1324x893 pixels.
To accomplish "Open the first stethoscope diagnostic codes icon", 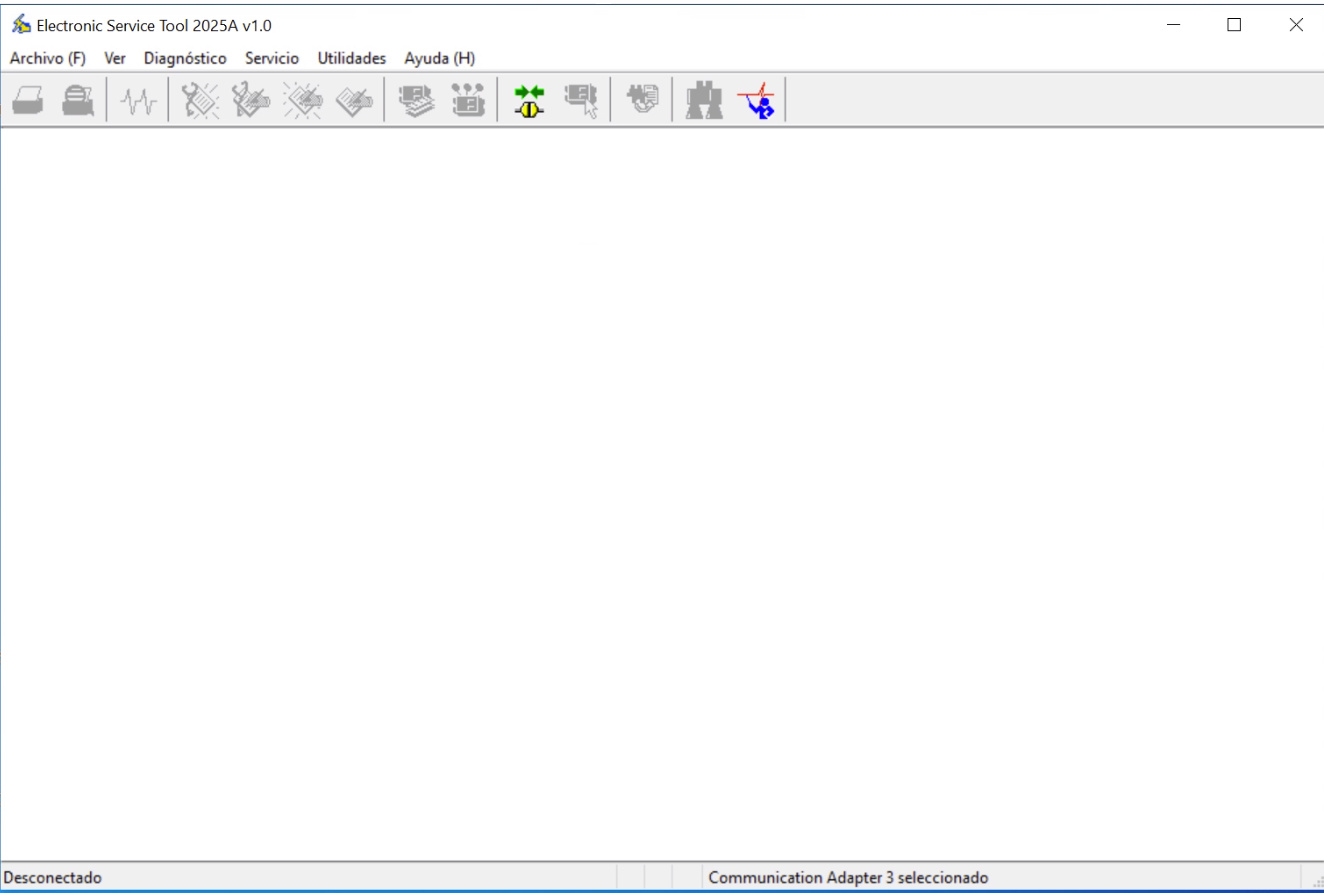I will point(201,101).
